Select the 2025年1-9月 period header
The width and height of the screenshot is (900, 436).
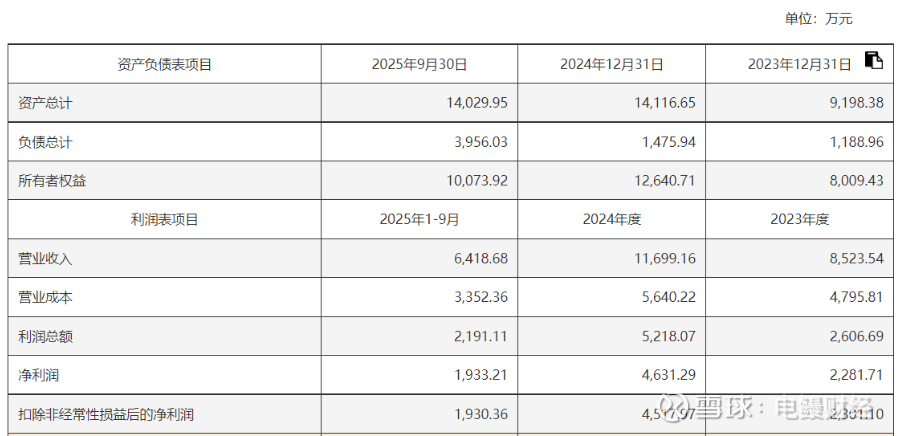pos(419,220)
